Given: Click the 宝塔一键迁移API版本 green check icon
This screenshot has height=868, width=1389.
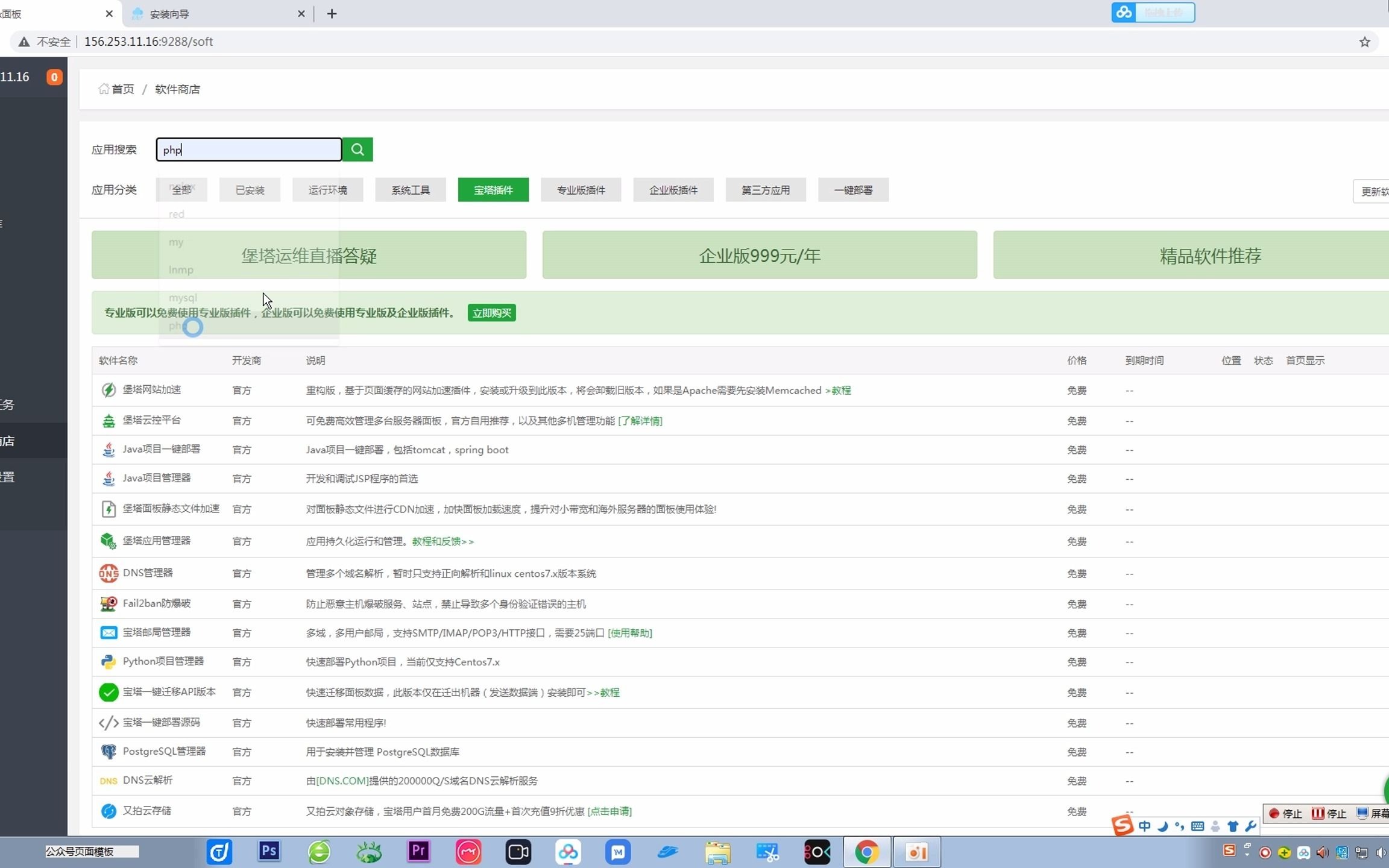Looking at the screenshot, I should [x=109, y=692].
